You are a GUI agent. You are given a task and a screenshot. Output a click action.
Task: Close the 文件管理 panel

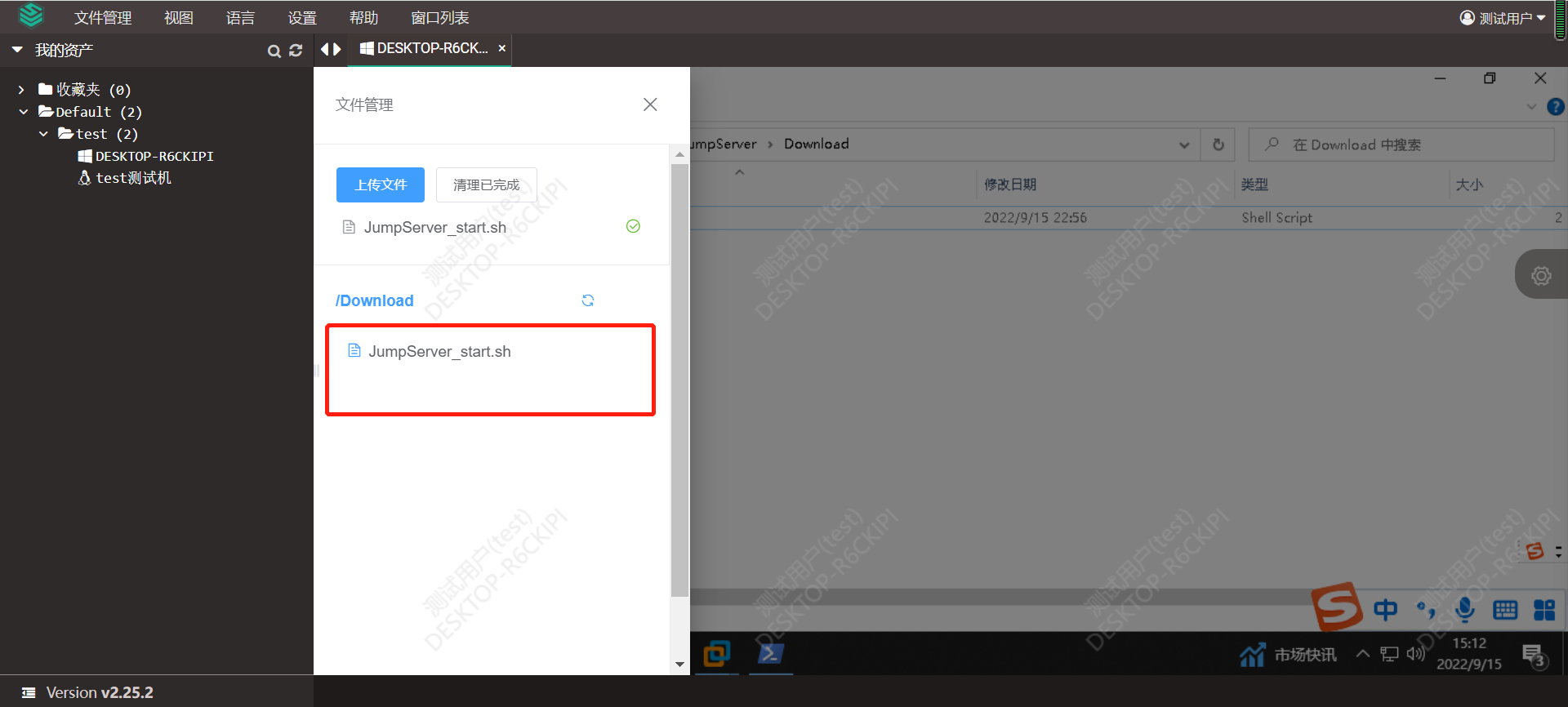pos(650,104)
